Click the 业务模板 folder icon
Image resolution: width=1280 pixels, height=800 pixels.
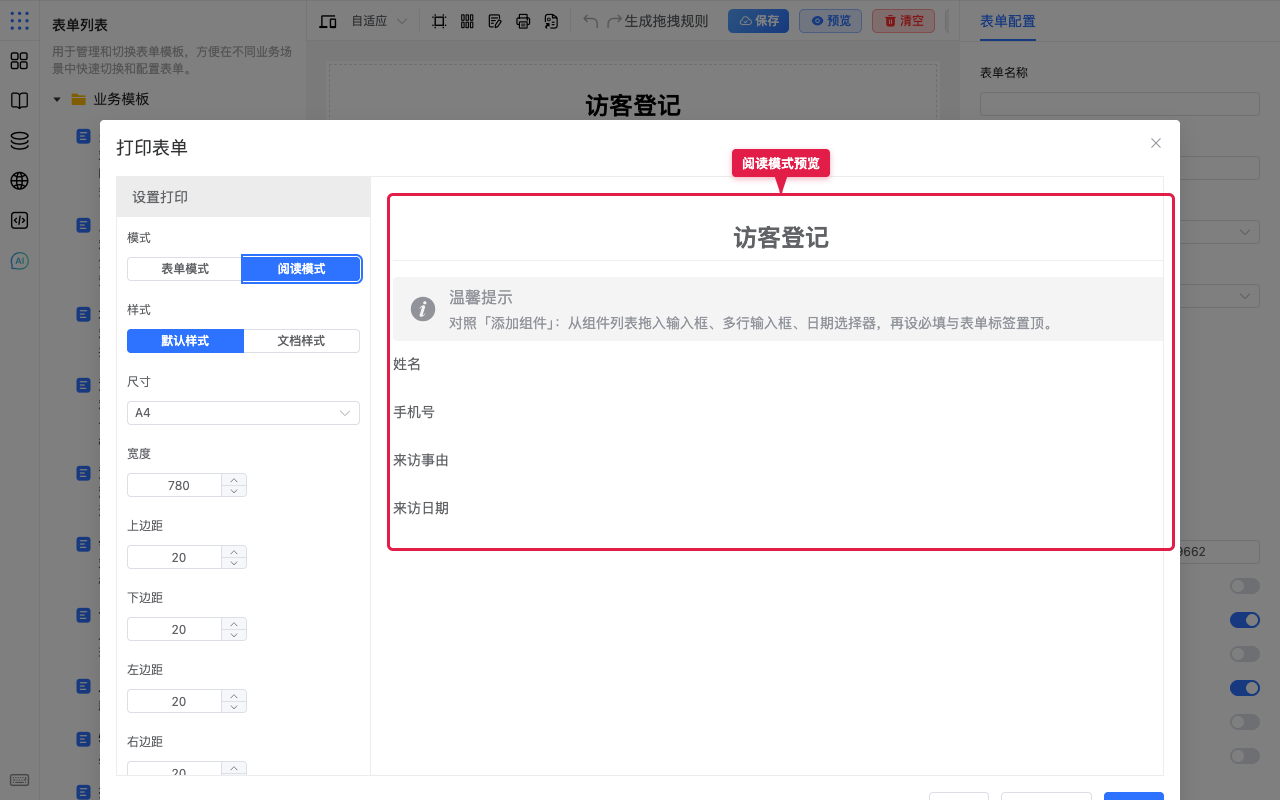click(78, 99)
